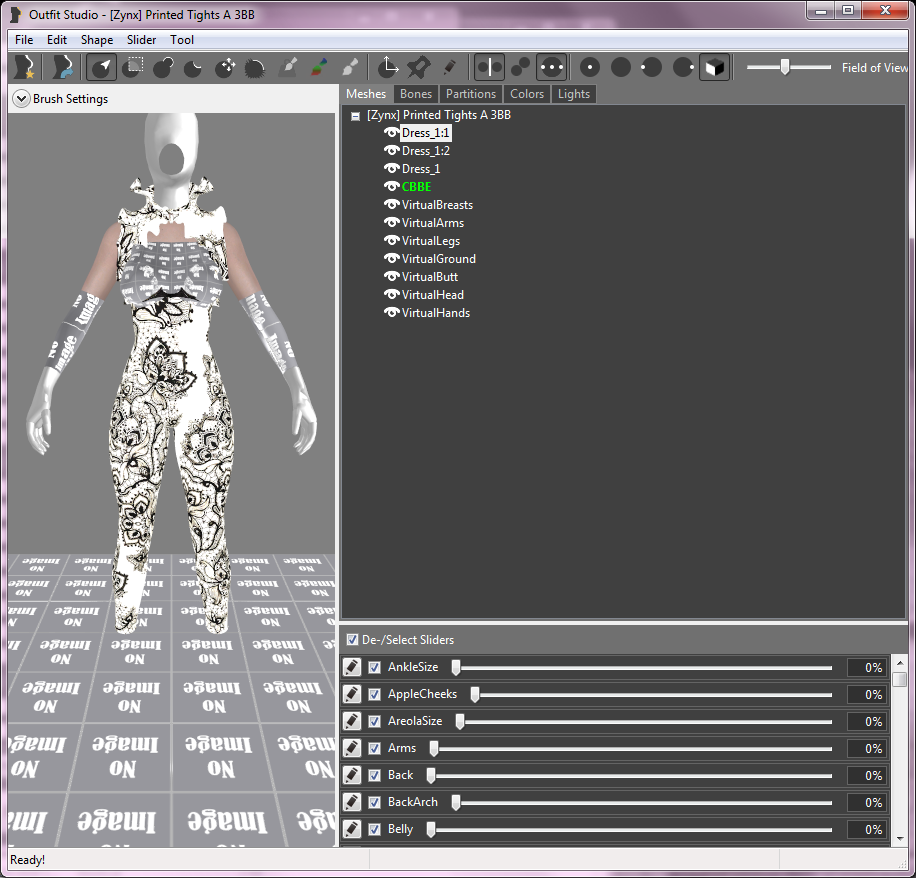Select the VirtualButt mesh
Image resolution: width=916 pixels, height=878 pixels.
(429, 277)
